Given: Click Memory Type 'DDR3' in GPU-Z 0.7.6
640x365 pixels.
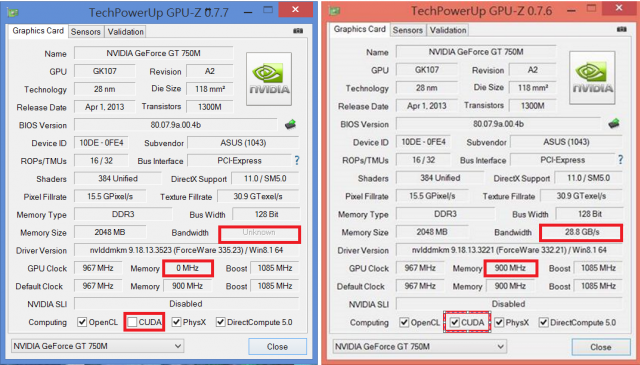Looking at the screenshot, I should (x=445, y=214).
